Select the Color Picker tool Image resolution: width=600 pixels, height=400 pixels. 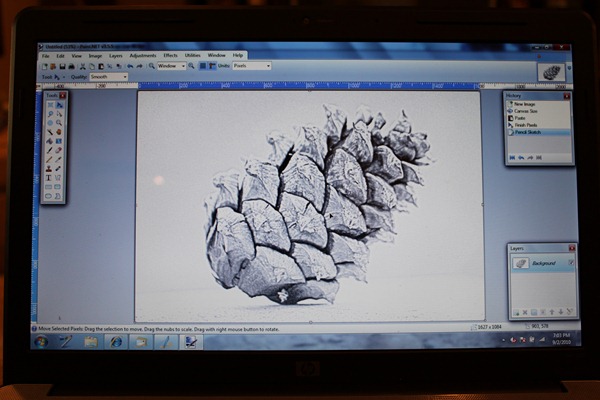(59, 160)
